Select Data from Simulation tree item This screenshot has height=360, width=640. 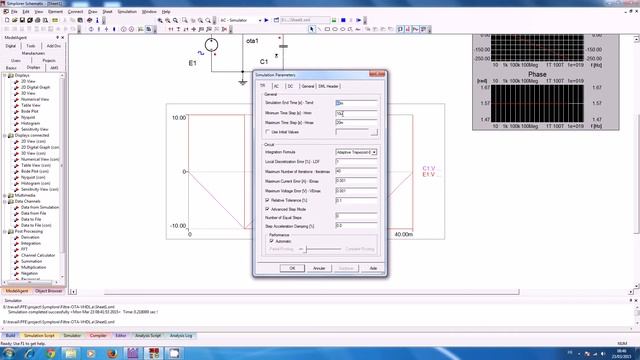40,207
